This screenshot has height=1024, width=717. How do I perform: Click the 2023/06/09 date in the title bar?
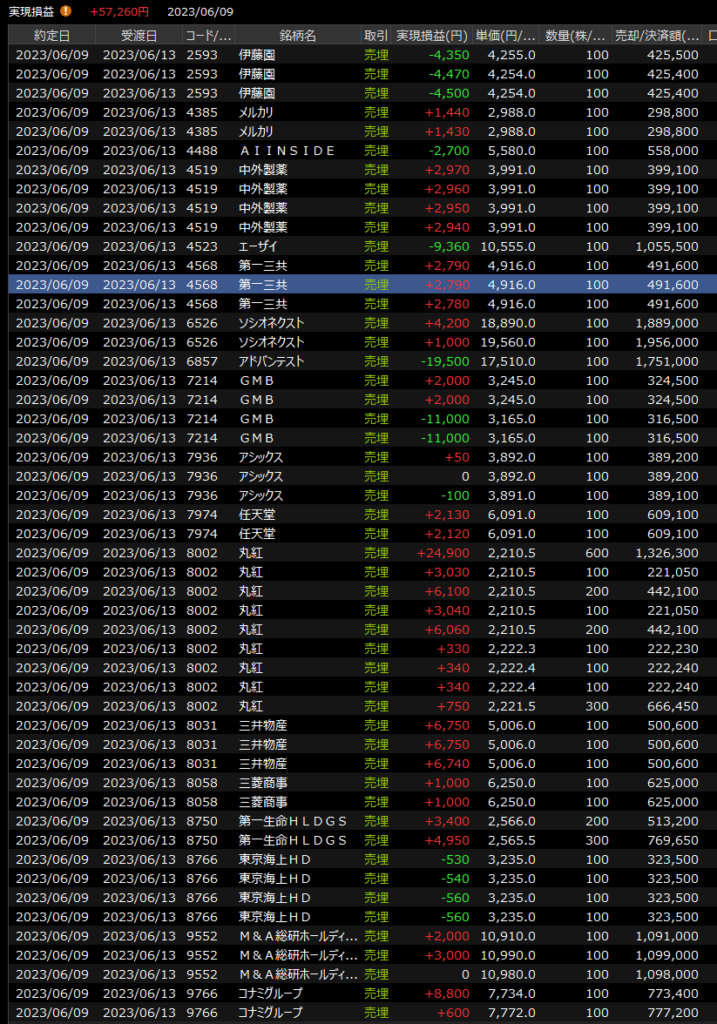[x=201, y=12]
